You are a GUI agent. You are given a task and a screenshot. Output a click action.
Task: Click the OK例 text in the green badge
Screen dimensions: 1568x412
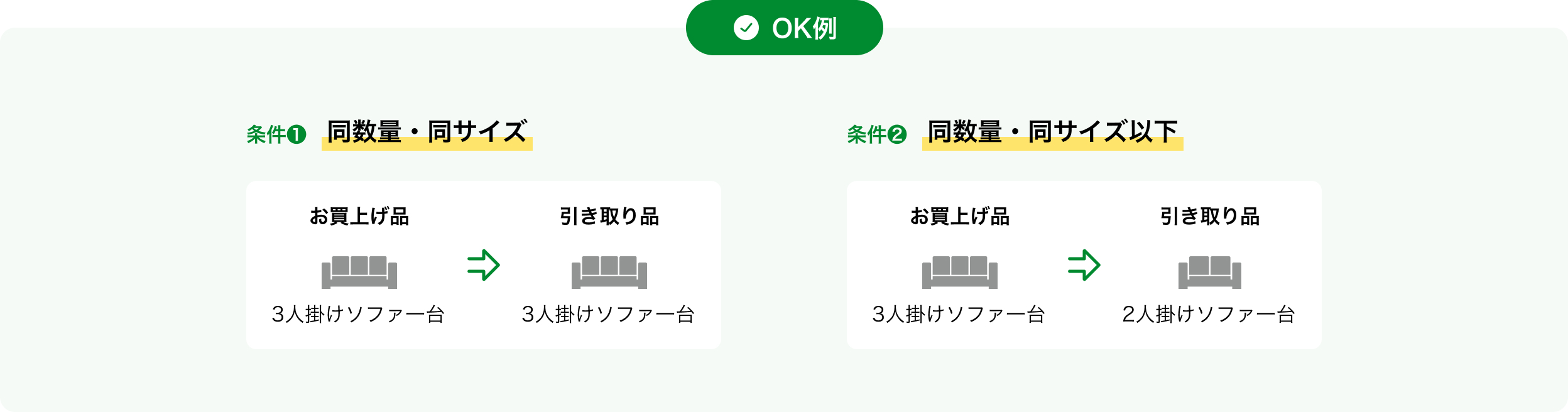pyautogui.click(x=804, y=28)
